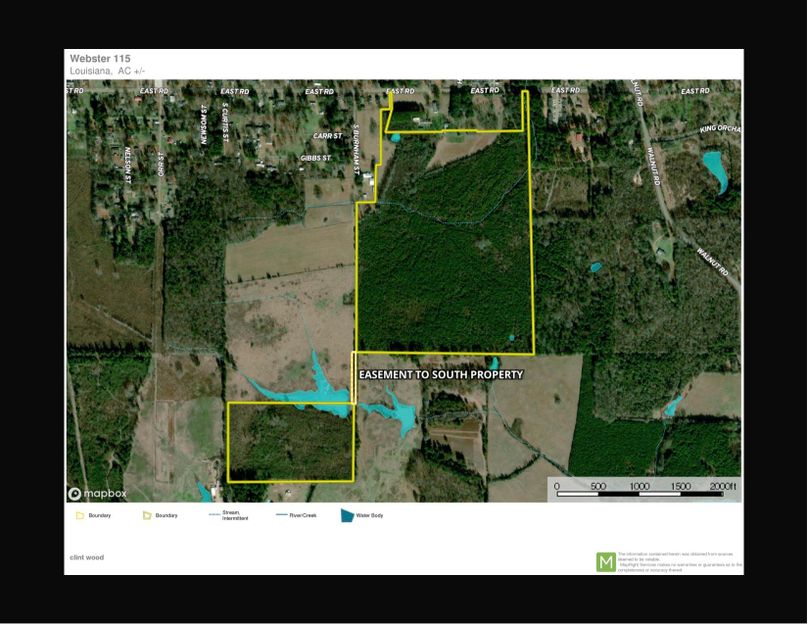Viewport: 808px width, 624px height.
Task: Click the CARR ST road label
Action: click(x=328, y=135)
